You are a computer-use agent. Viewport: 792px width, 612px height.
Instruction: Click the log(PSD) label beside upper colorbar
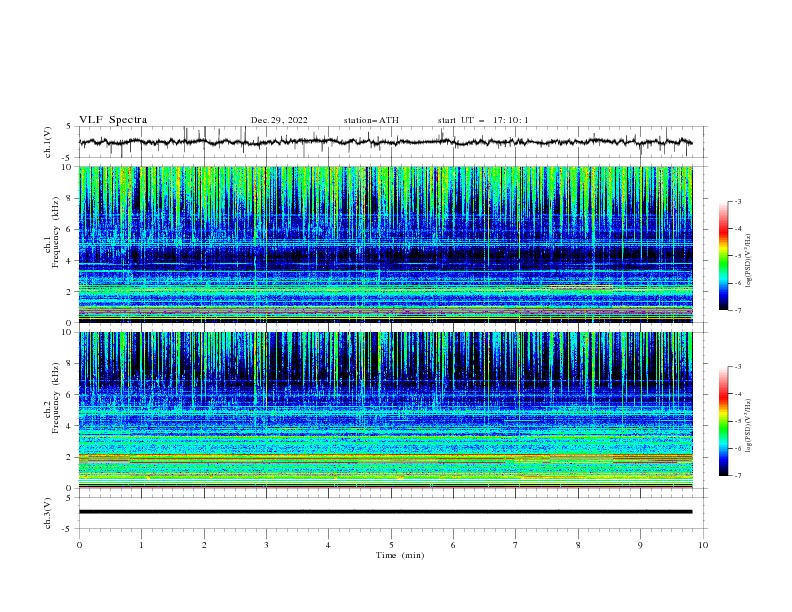(748, 260)
